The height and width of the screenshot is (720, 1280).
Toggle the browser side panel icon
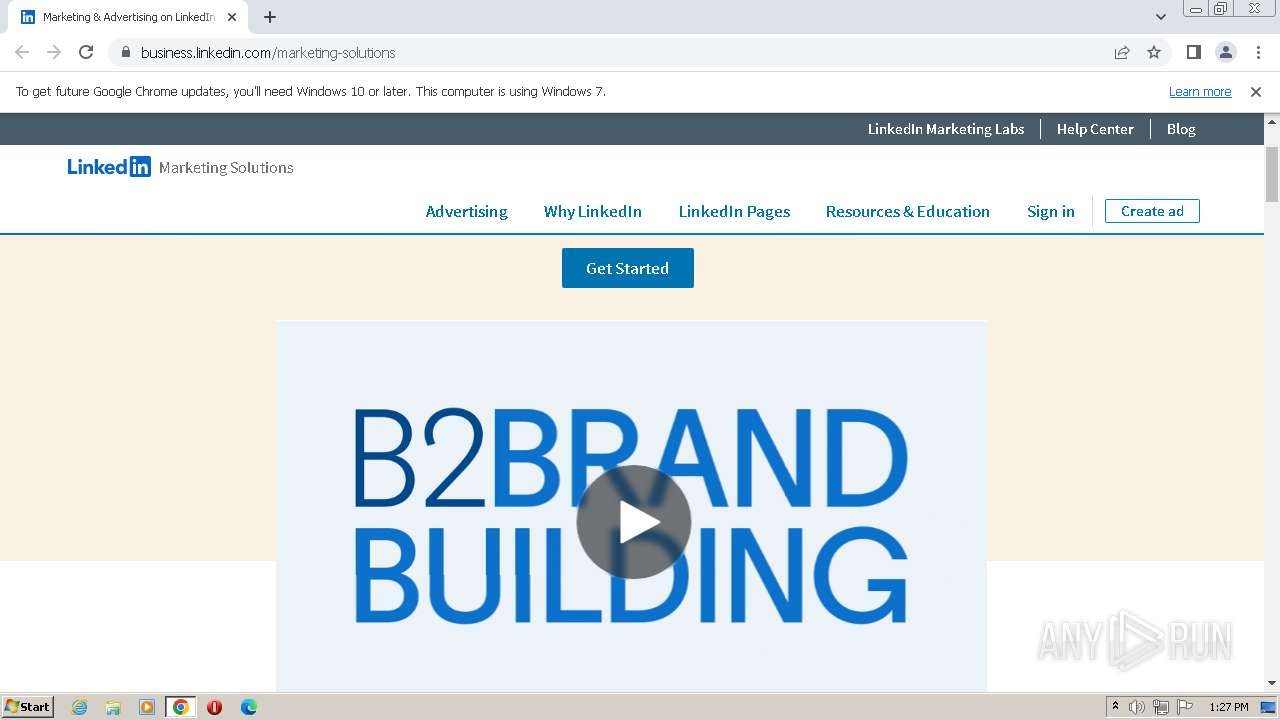coord(1194,52)
